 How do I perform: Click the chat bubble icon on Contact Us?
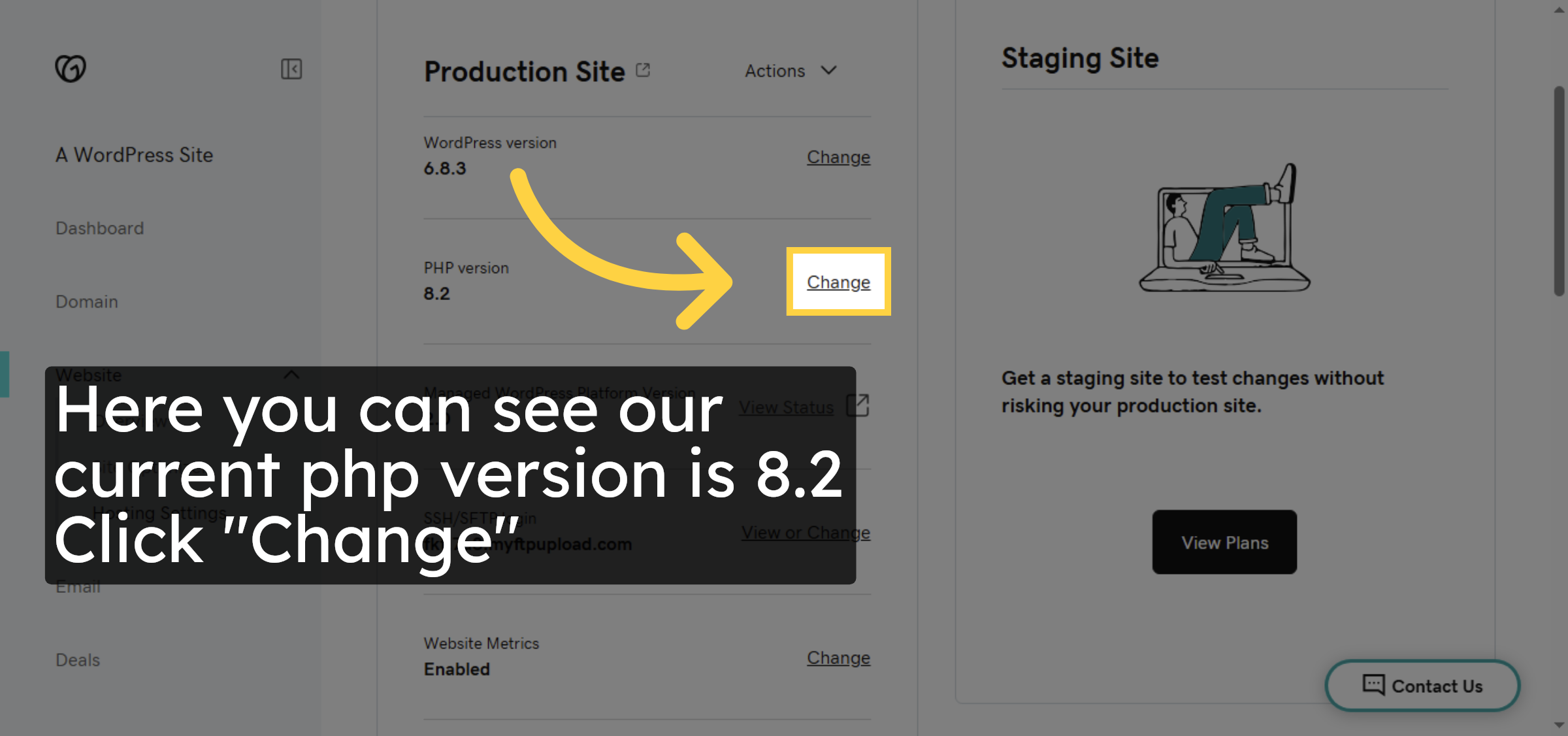(x=1373, y=686)
